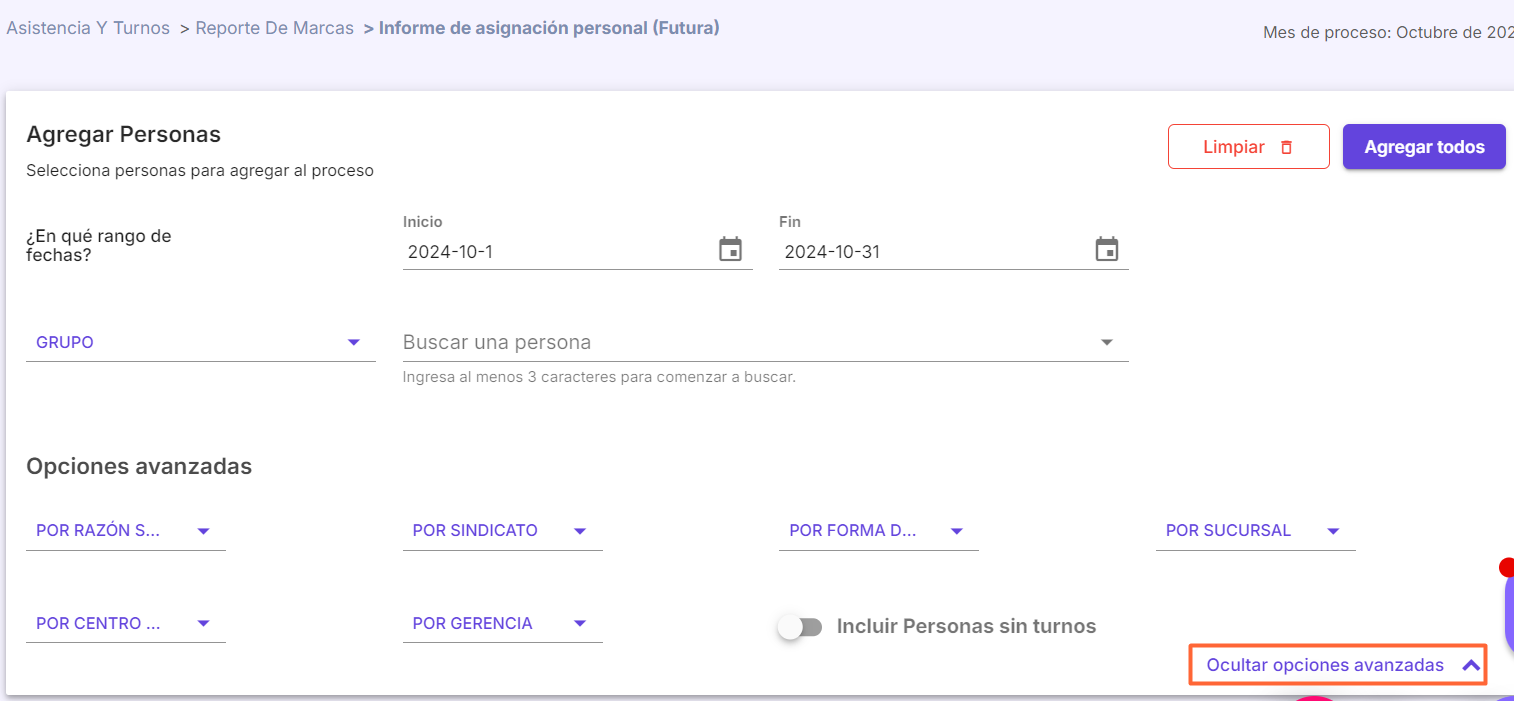Screen dimensions: 1514x701
Task: Click the Mes de proceso text
Action: [x=1388, y=32]
